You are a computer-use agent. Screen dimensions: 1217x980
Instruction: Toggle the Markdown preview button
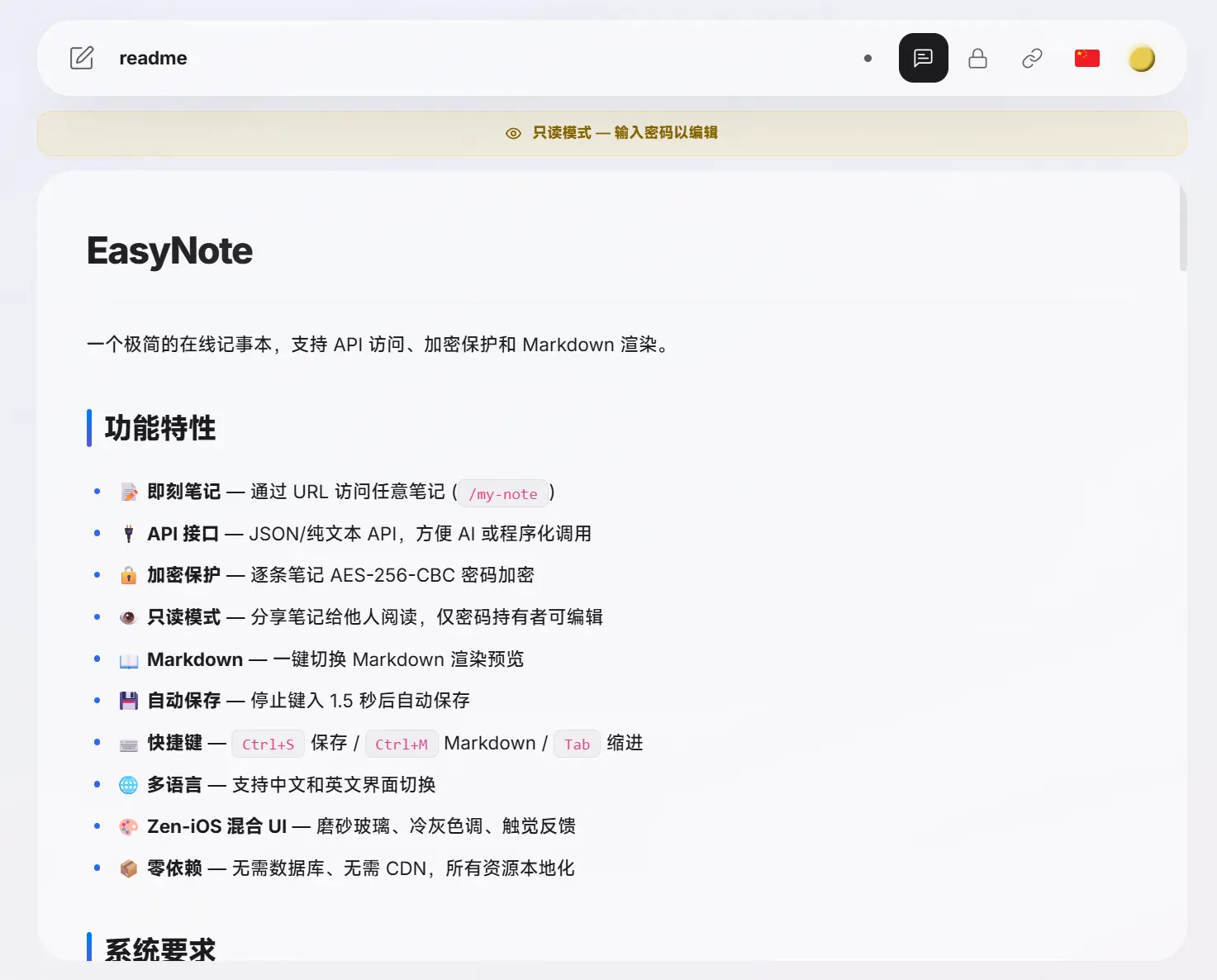click(x=923, y=58)
